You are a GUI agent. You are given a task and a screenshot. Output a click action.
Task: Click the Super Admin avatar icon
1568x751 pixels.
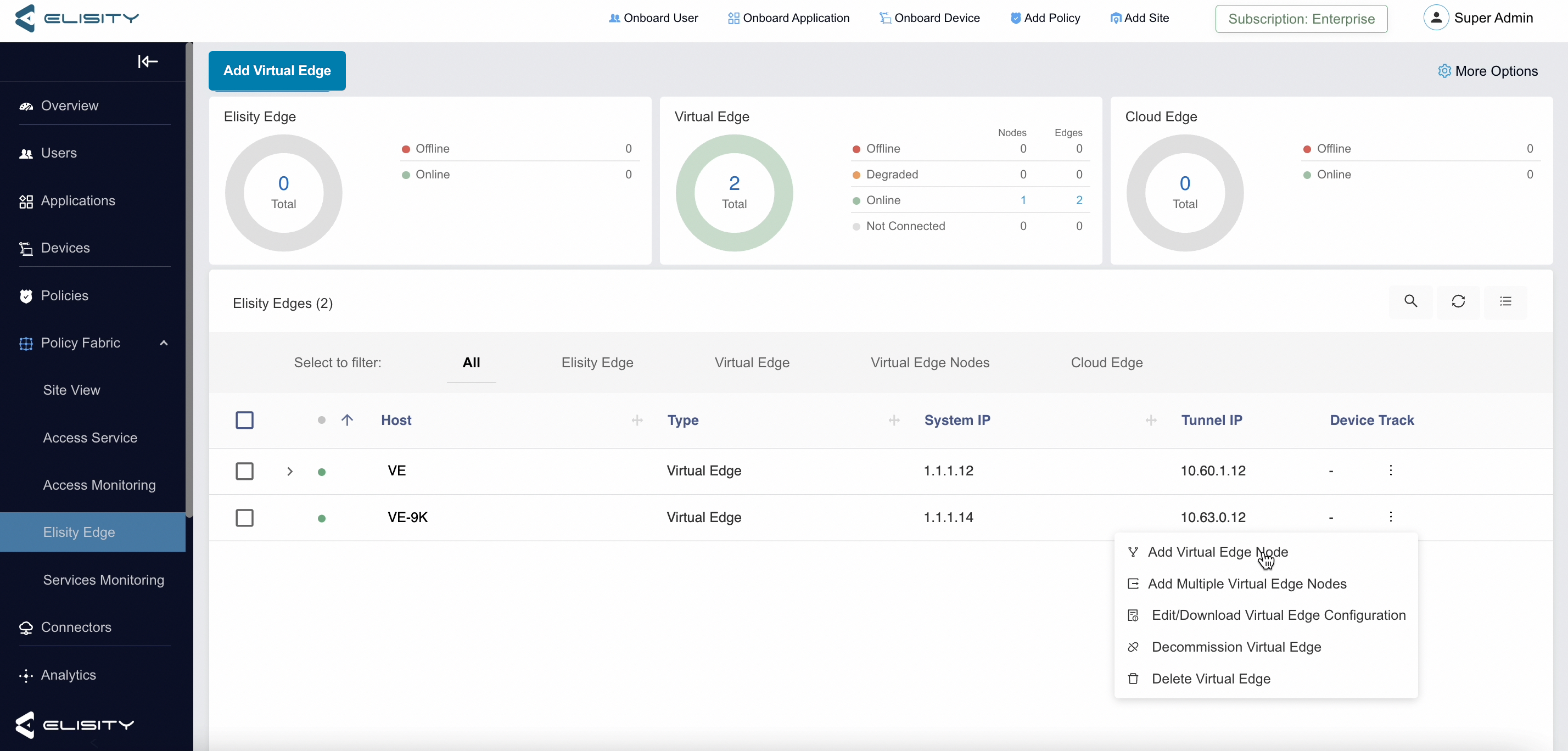pyautogui.click(x=1436, y=18)
